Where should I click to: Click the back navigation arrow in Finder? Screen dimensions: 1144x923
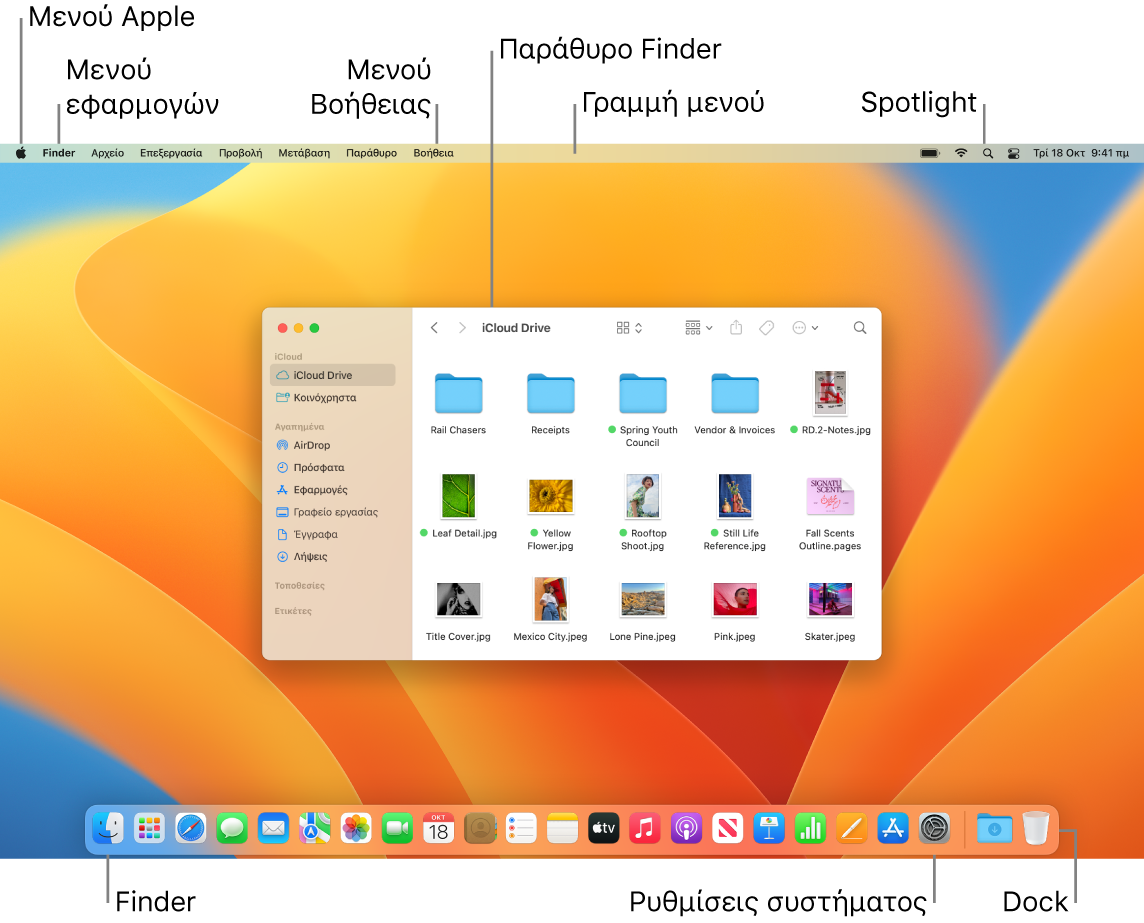click(434, 327)
